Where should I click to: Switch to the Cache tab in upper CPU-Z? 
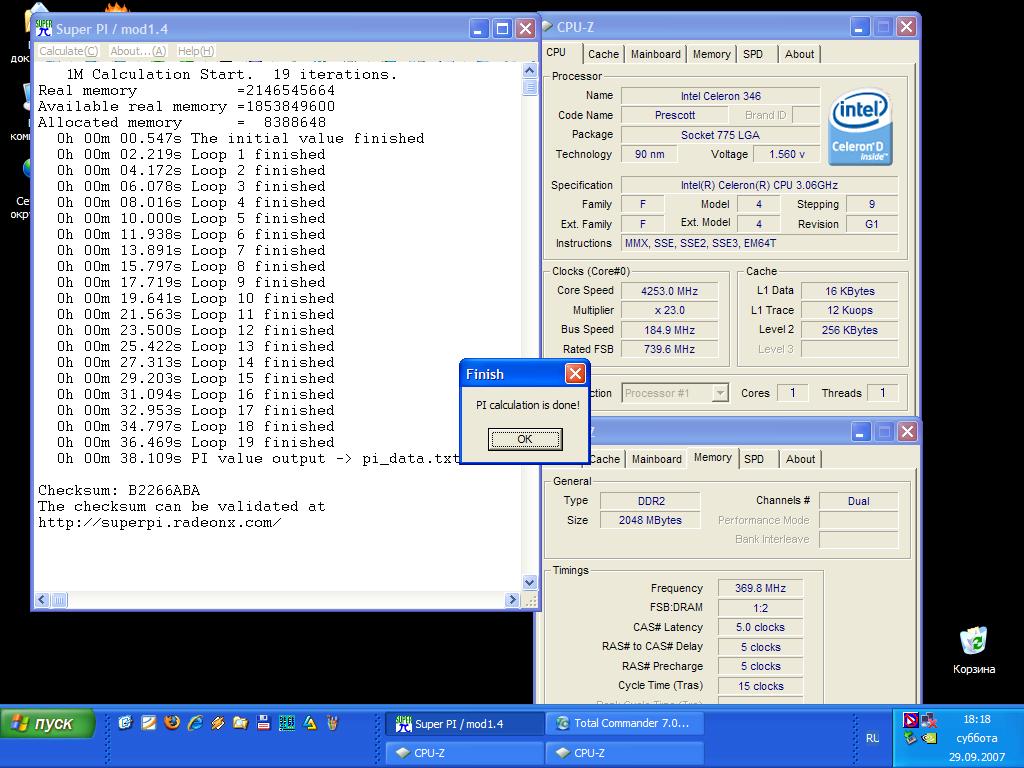pos(603,54)
